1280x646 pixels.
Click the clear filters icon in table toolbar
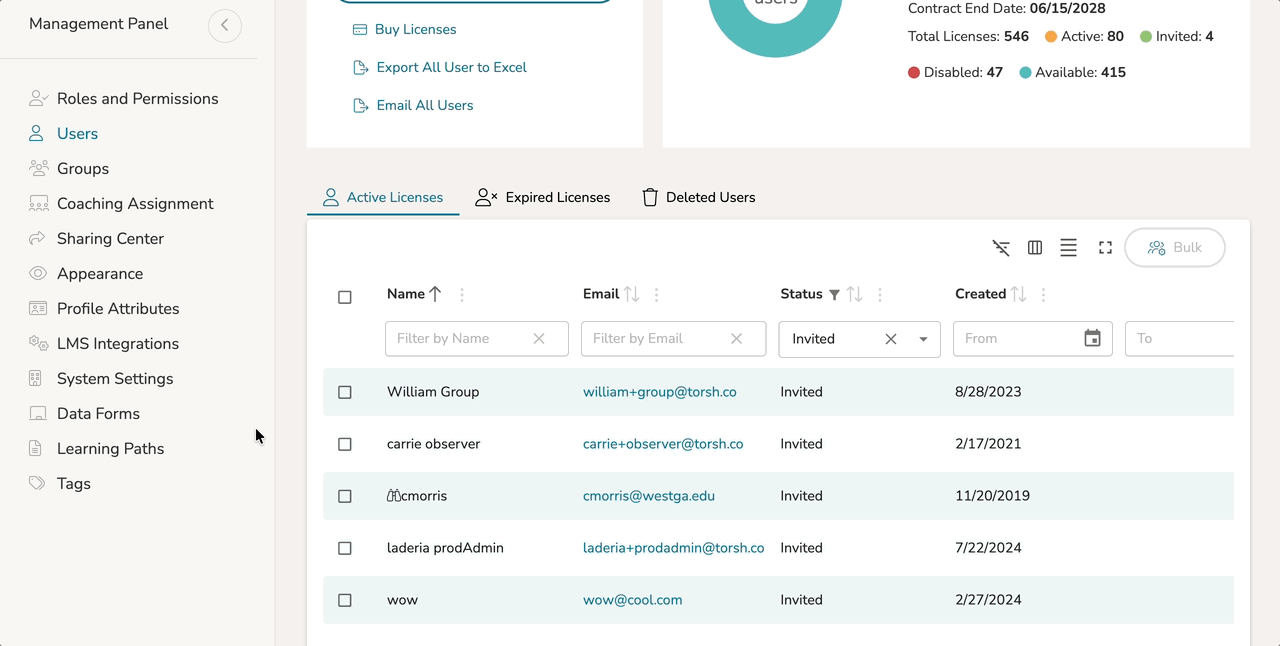point(1001,248)
